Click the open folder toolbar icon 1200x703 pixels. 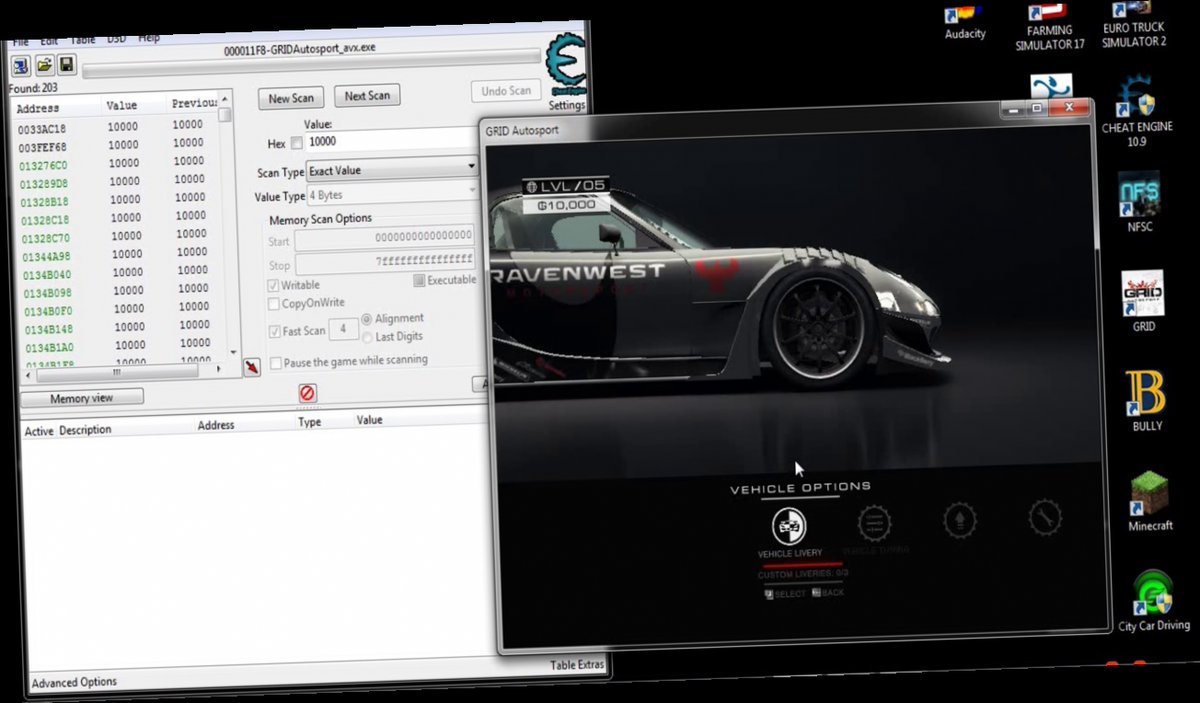[44, 65]
